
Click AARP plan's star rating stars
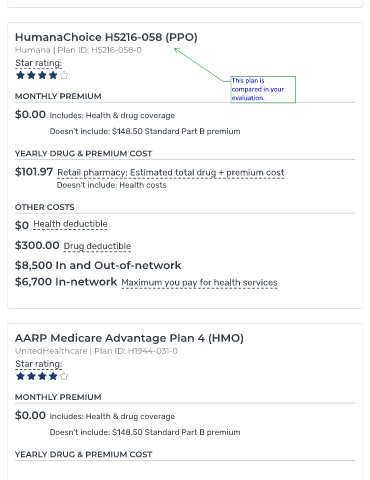click(x=42, y=376)
